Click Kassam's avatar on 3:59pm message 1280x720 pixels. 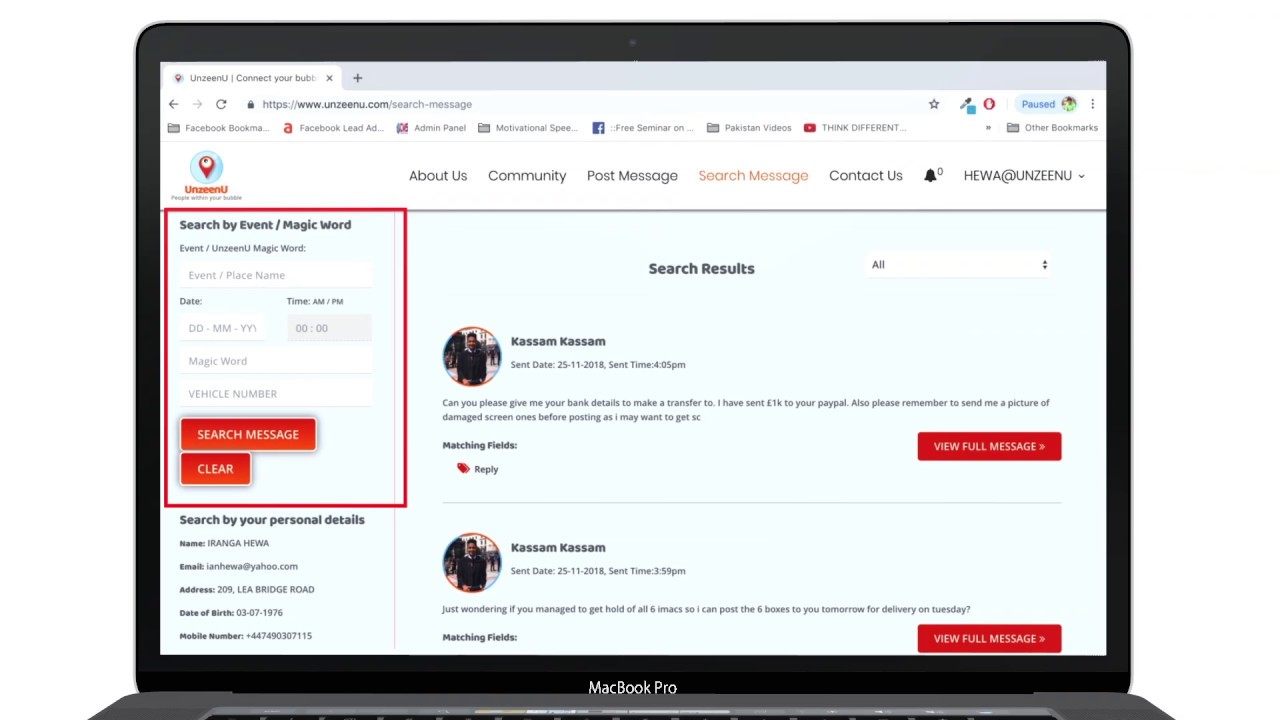tap(471, 562)
